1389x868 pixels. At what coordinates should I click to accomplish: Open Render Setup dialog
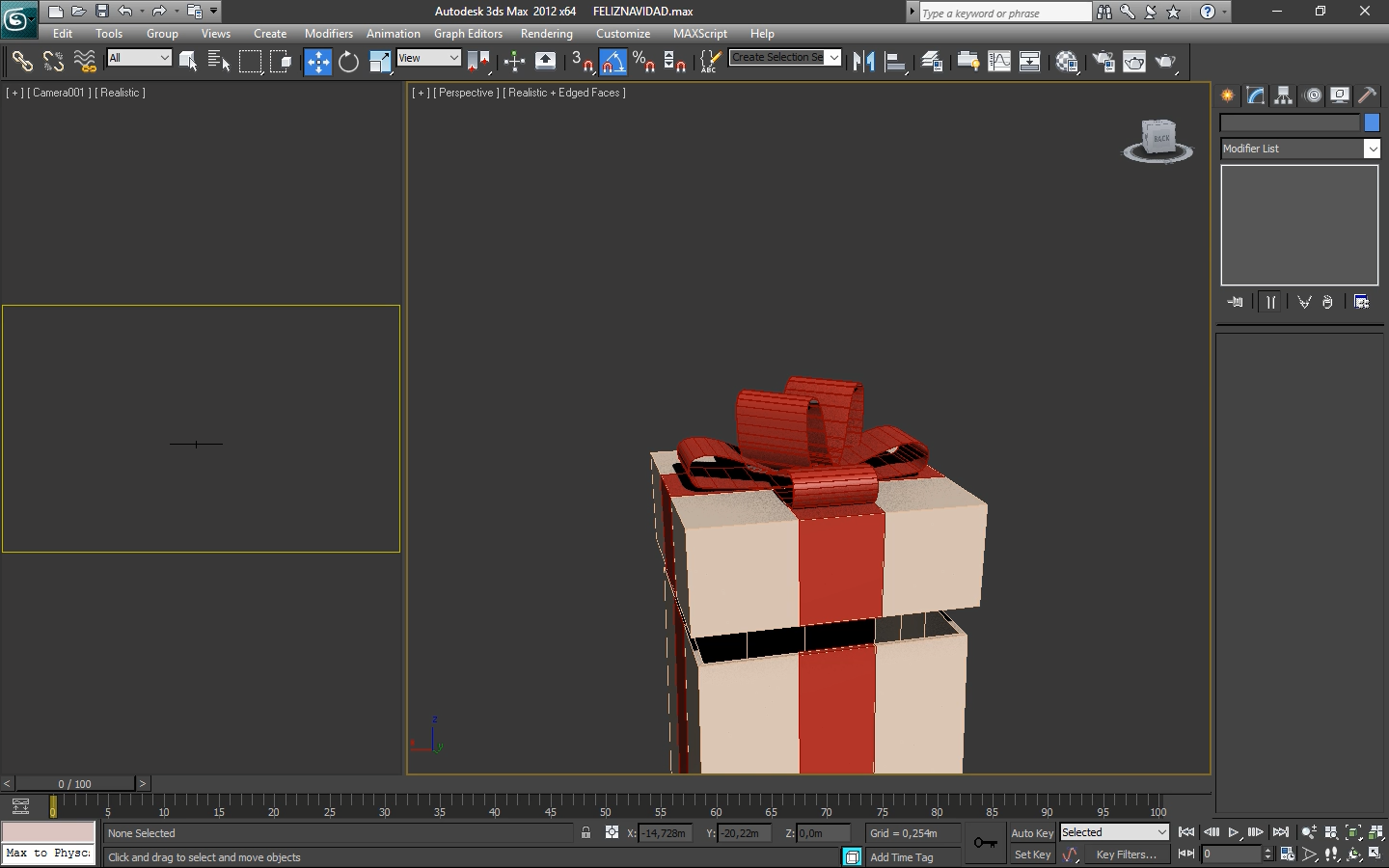pyautogui.click(x=1103, y=62)
